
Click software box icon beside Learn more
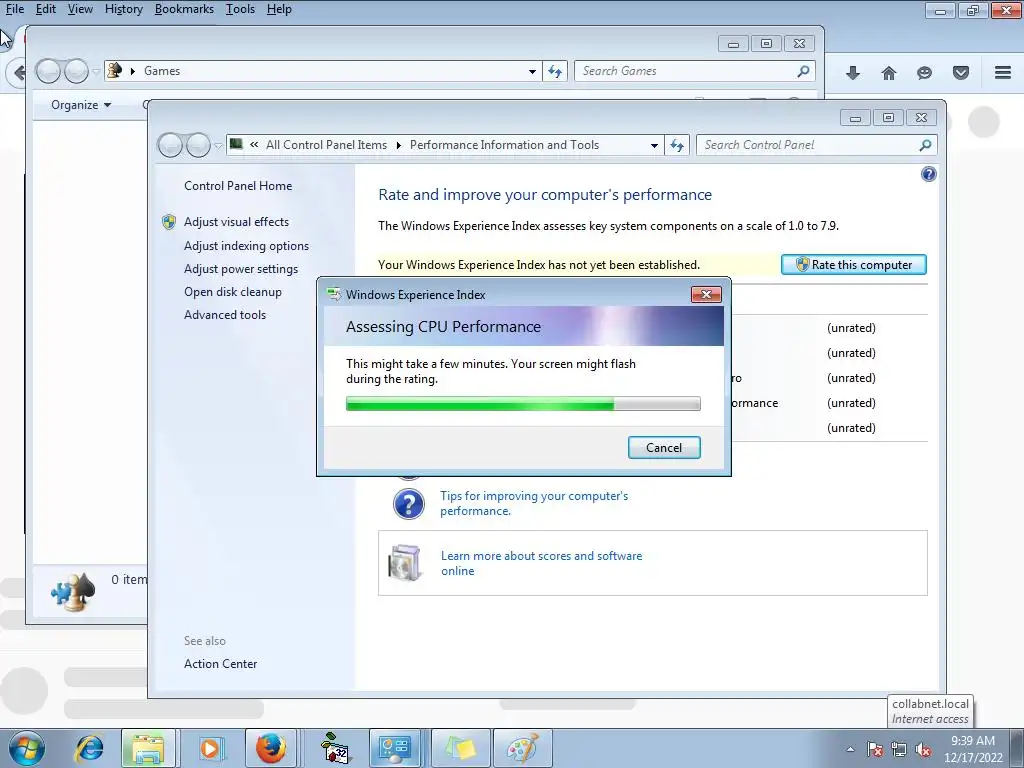(406, 563)
